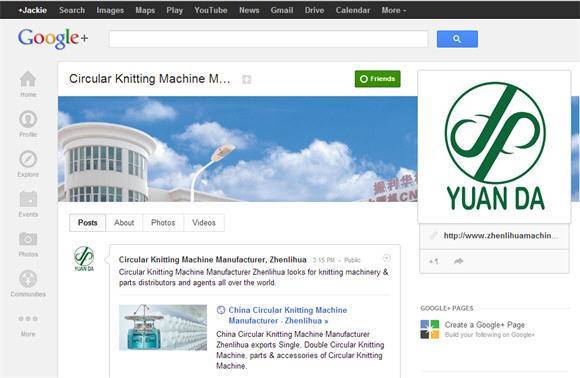Open YouTube in the top bar
The width and height of the screenshot is (580, 378).
211,10
